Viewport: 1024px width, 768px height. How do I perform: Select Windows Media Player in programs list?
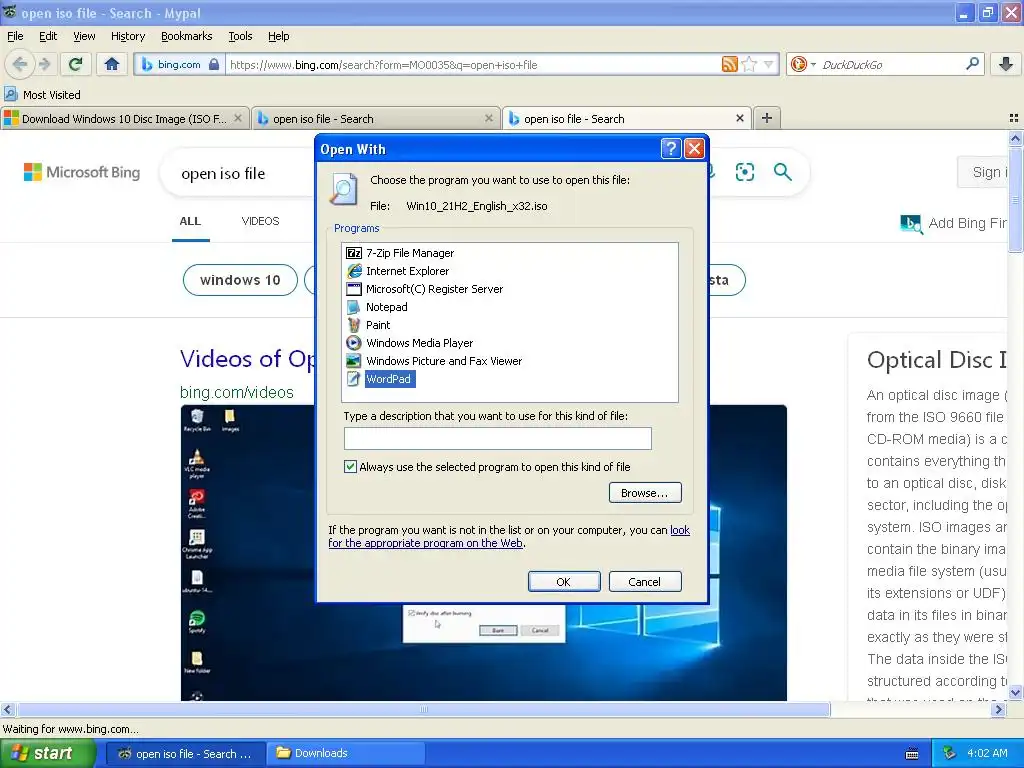[x=409, y=343]
